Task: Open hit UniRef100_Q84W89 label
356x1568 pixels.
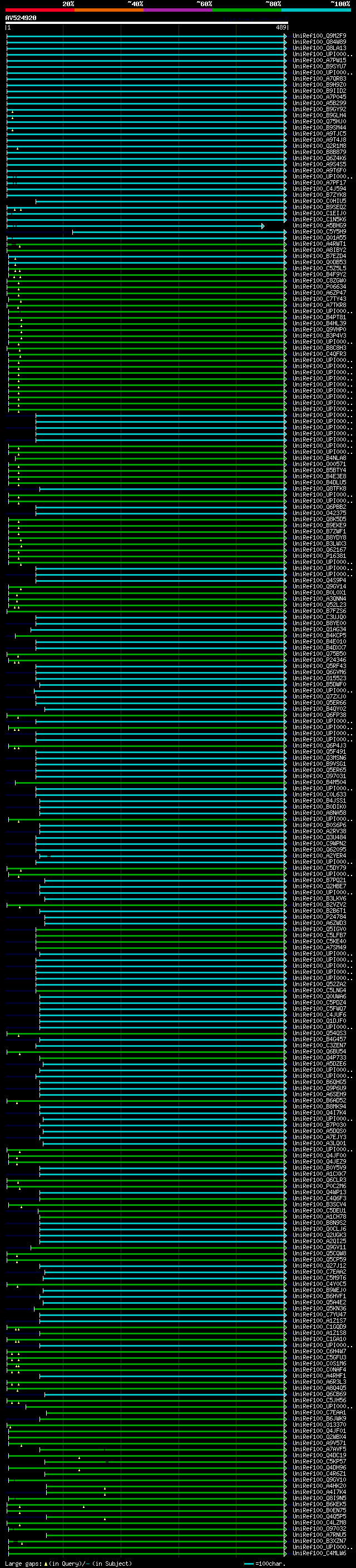Action: tap(319, 42)
